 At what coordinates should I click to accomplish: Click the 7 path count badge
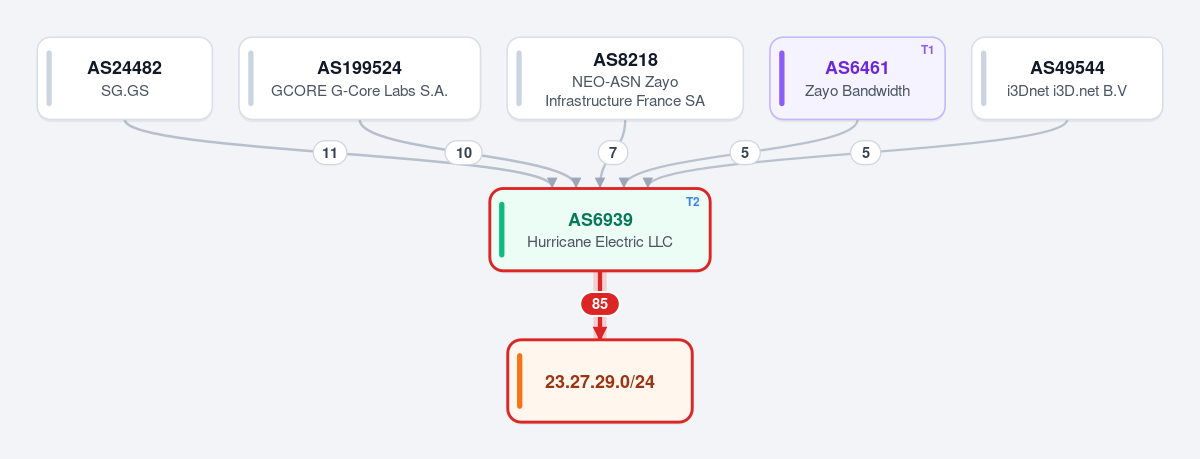click(613, 153)
